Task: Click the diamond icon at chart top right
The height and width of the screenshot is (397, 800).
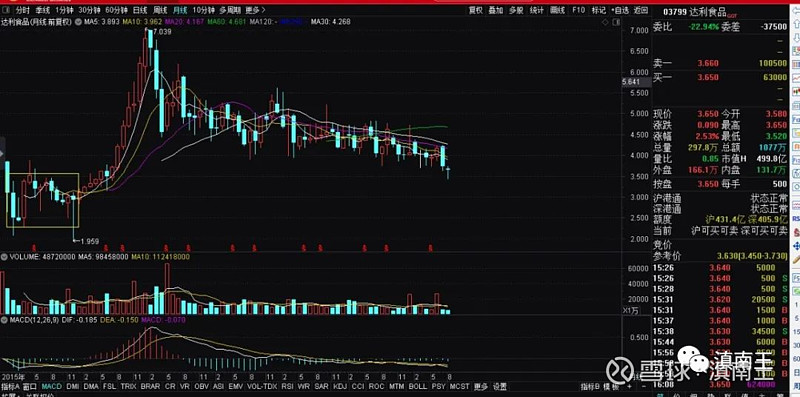Action: click(x=606, y=22)
